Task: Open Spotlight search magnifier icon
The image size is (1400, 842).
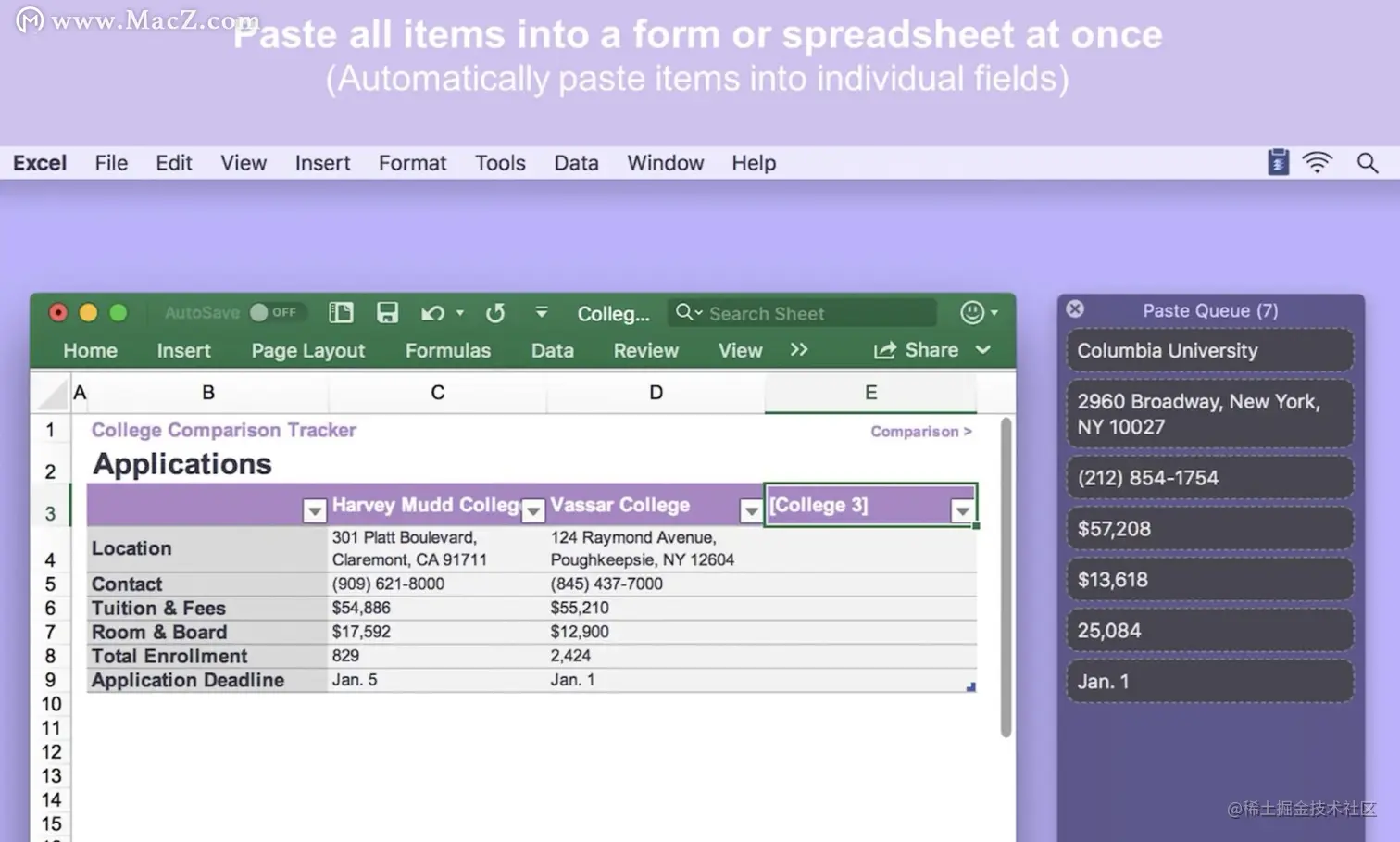Action: (1368, 163)
